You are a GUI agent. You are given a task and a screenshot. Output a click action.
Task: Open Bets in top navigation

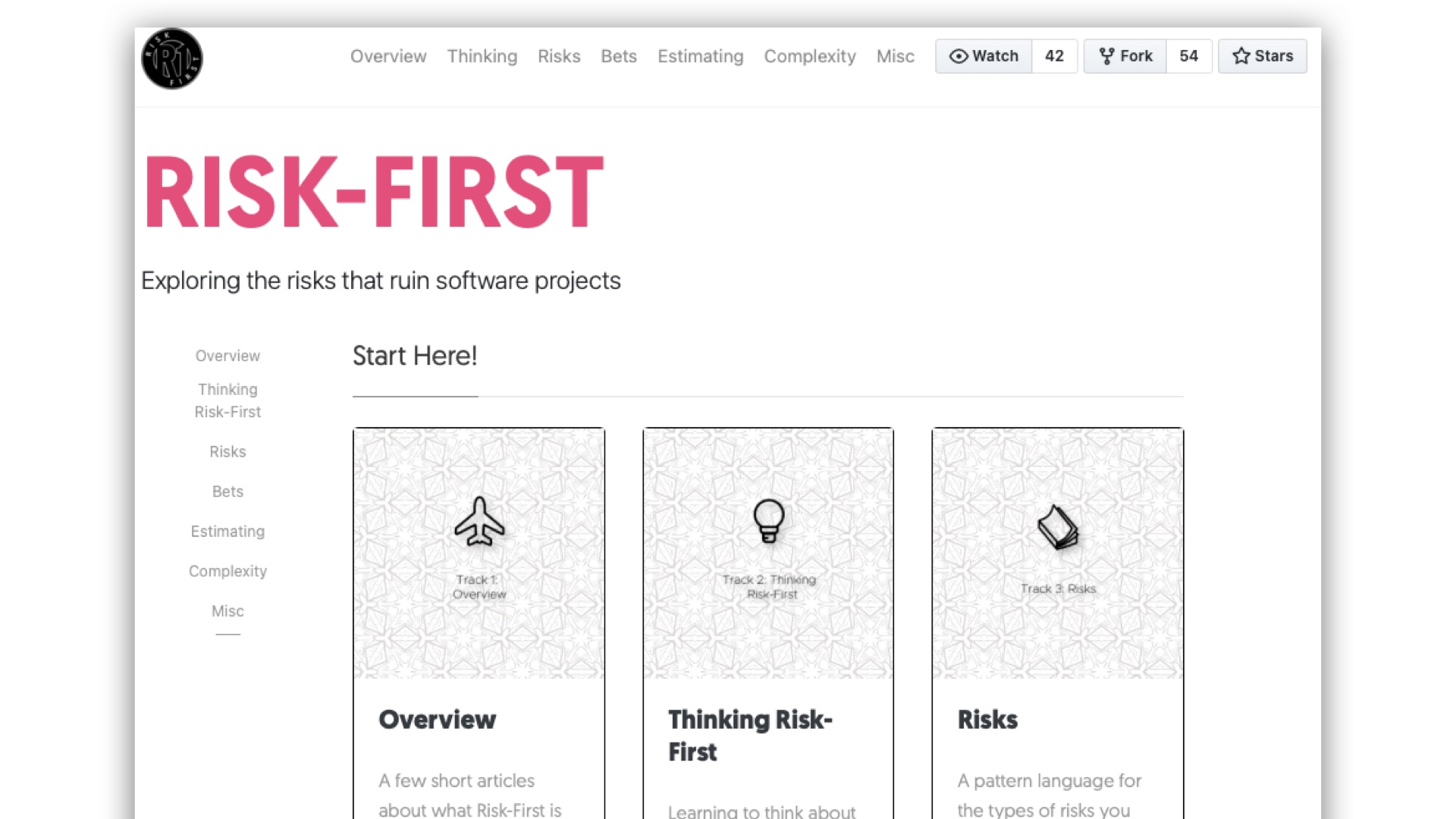click(619, 56)
